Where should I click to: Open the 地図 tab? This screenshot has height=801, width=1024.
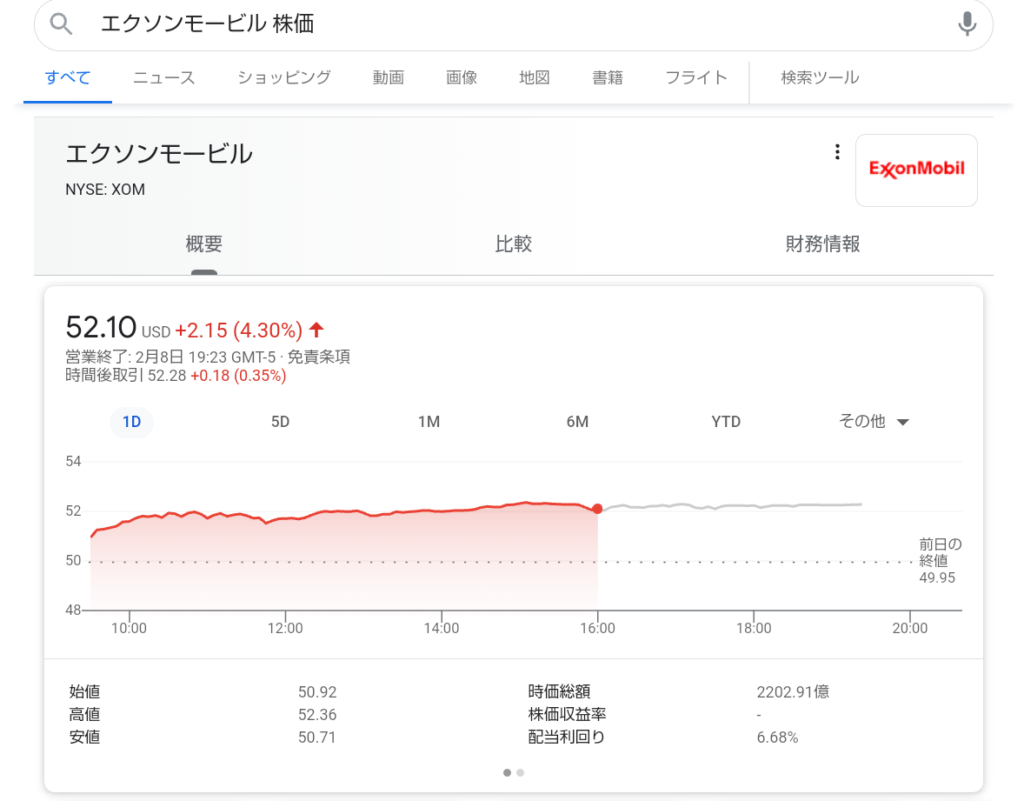pyautogui.click(x=534, y=77)
